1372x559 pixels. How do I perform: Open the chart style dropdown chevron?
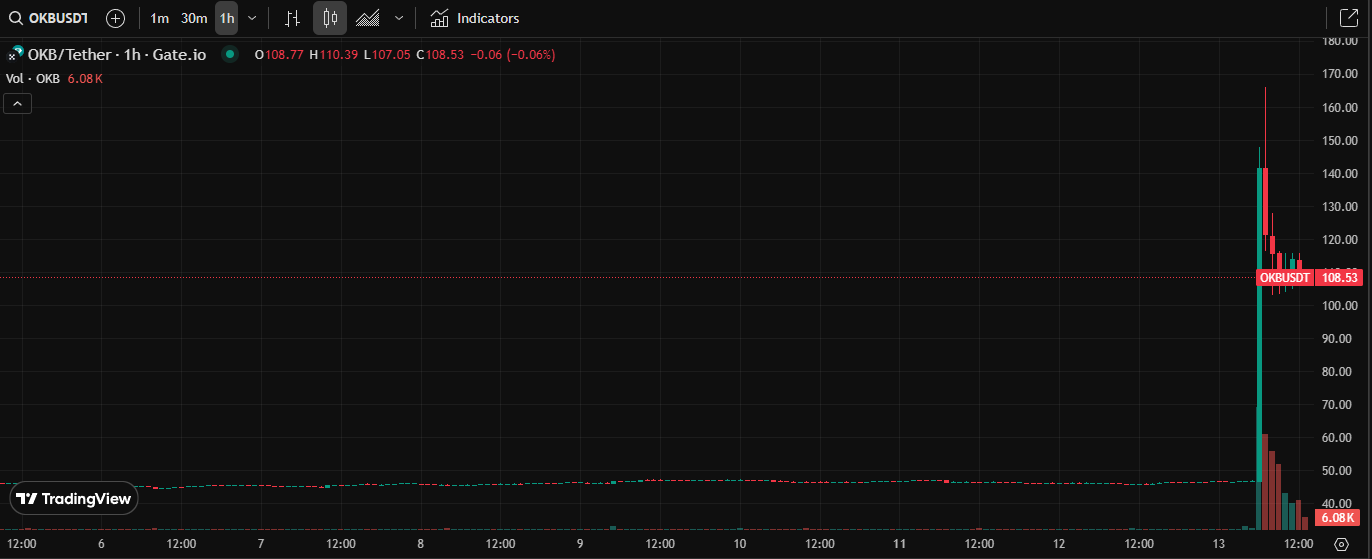coord(399,18)
